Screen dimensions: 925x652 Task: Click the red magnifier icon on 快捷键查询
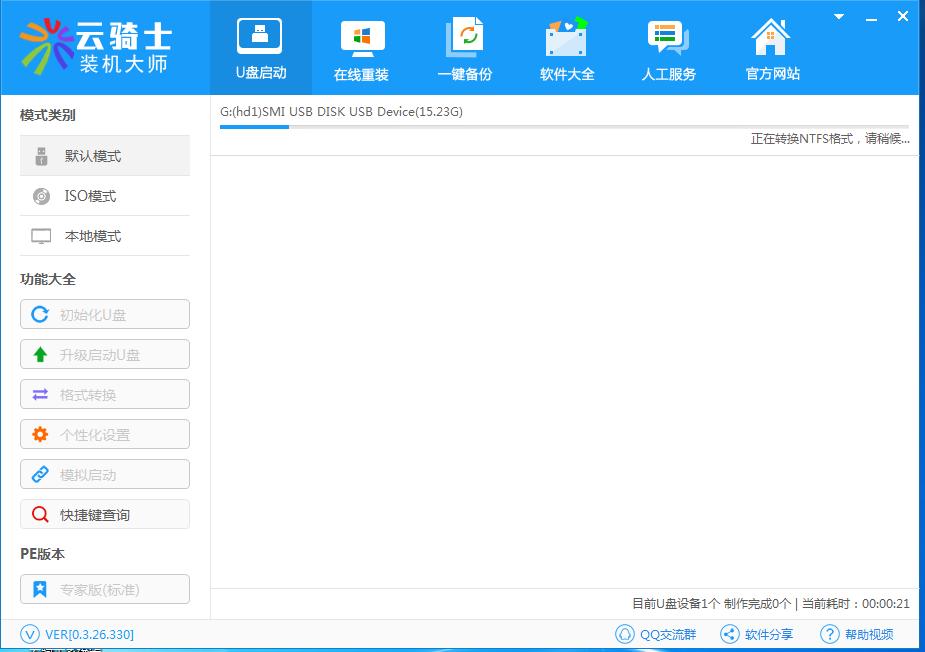[40, 515]
